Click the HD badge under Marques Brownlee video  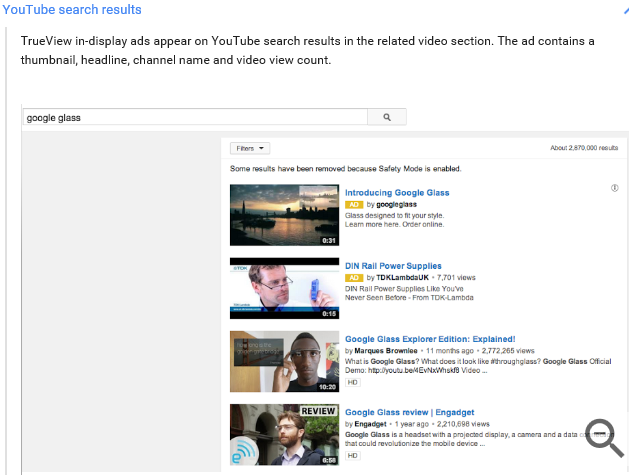tap(353, 382)
